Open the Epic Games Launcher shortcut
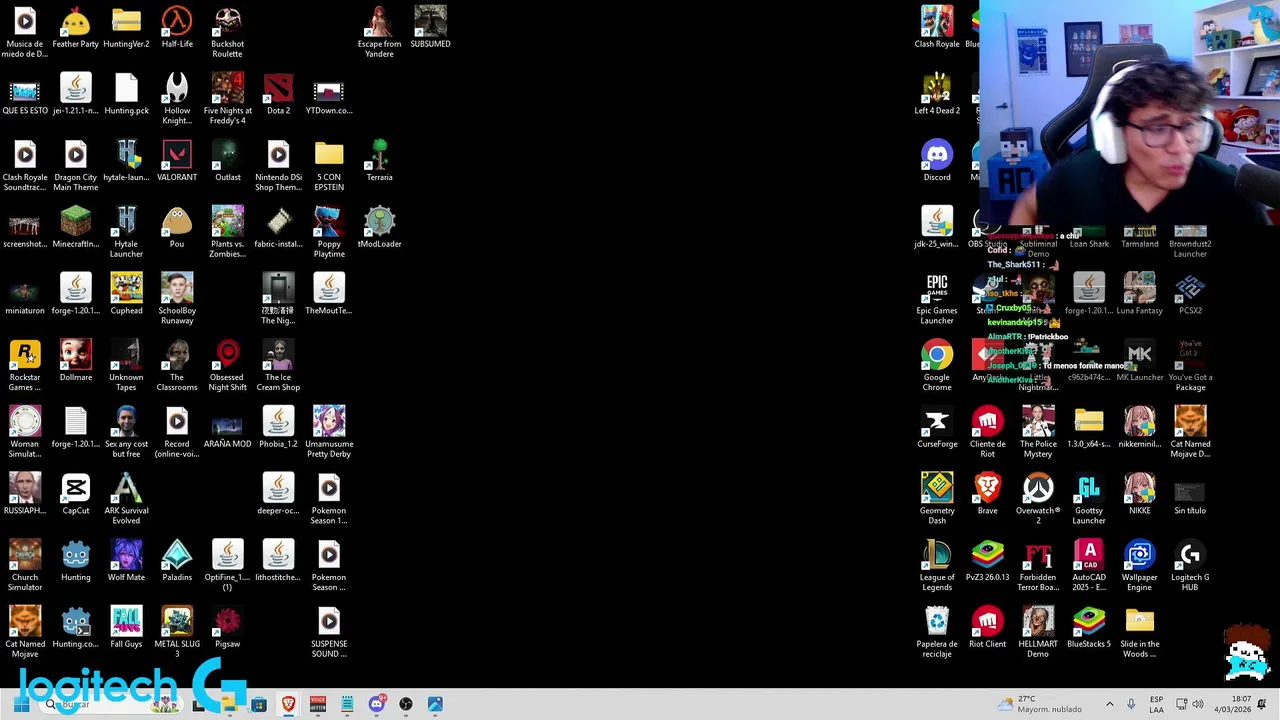 point(937,299)
